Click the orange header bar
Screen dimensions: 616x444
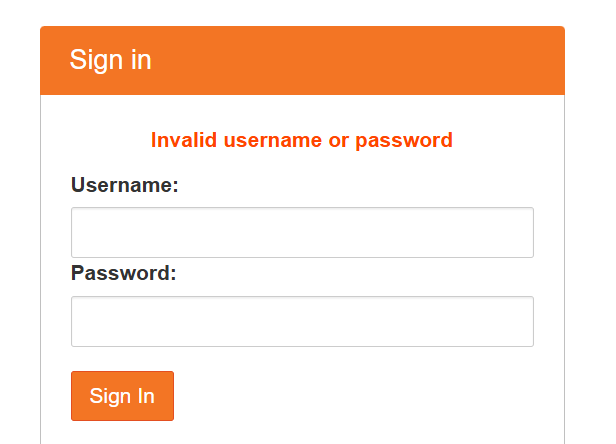click(302, 61)
